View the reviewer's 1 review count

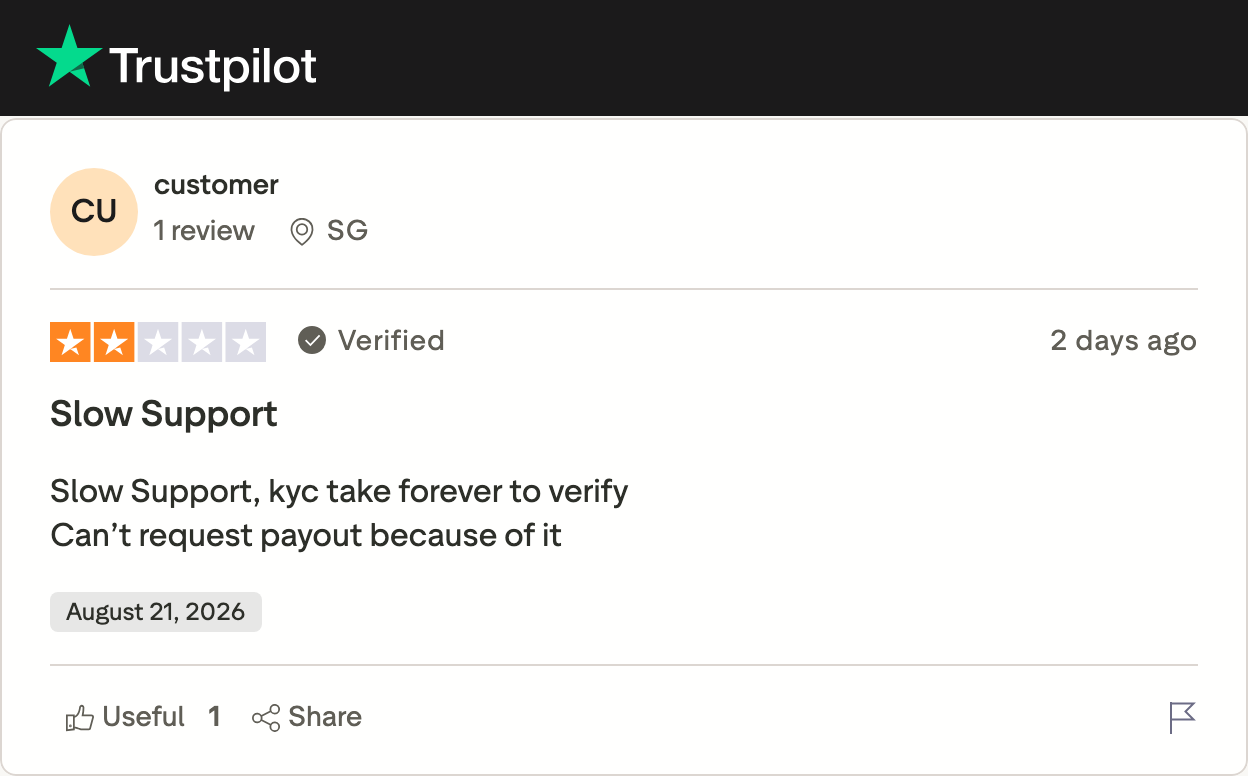[x=204, y=231]
